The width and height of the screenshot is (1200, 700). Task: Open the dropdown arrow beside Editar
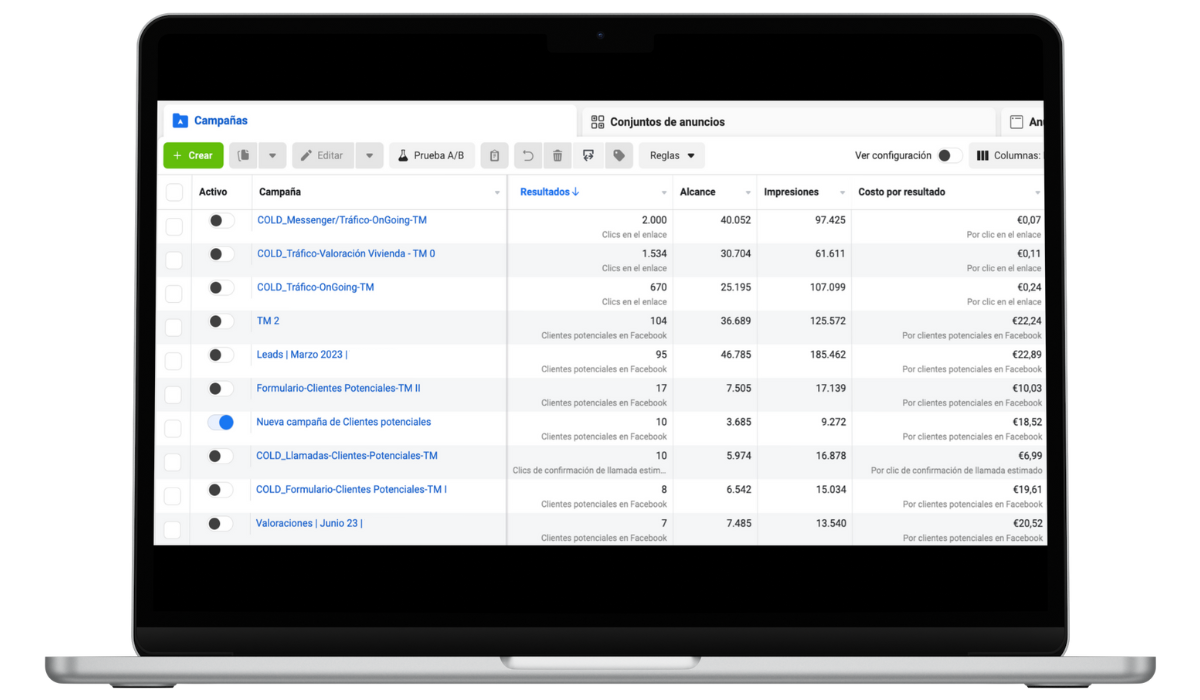pos(369,156)
